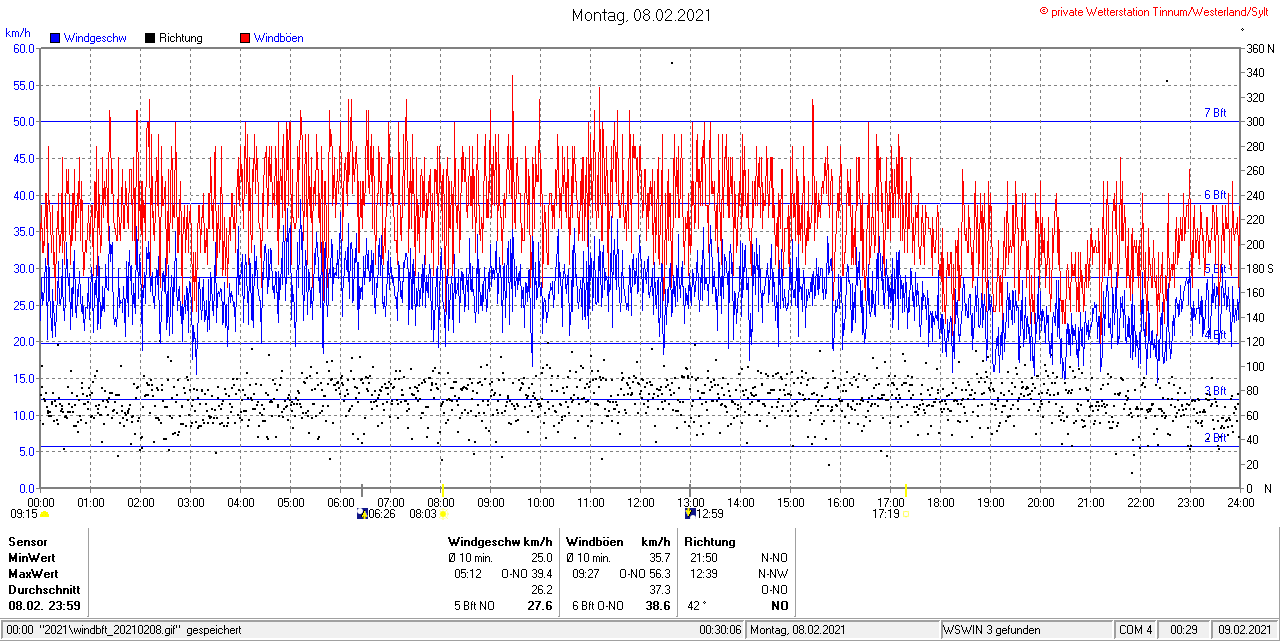Click the blue Windgeschw legend swatch
The width and height of the screenshot is (1280, 641).
[55, 38]
